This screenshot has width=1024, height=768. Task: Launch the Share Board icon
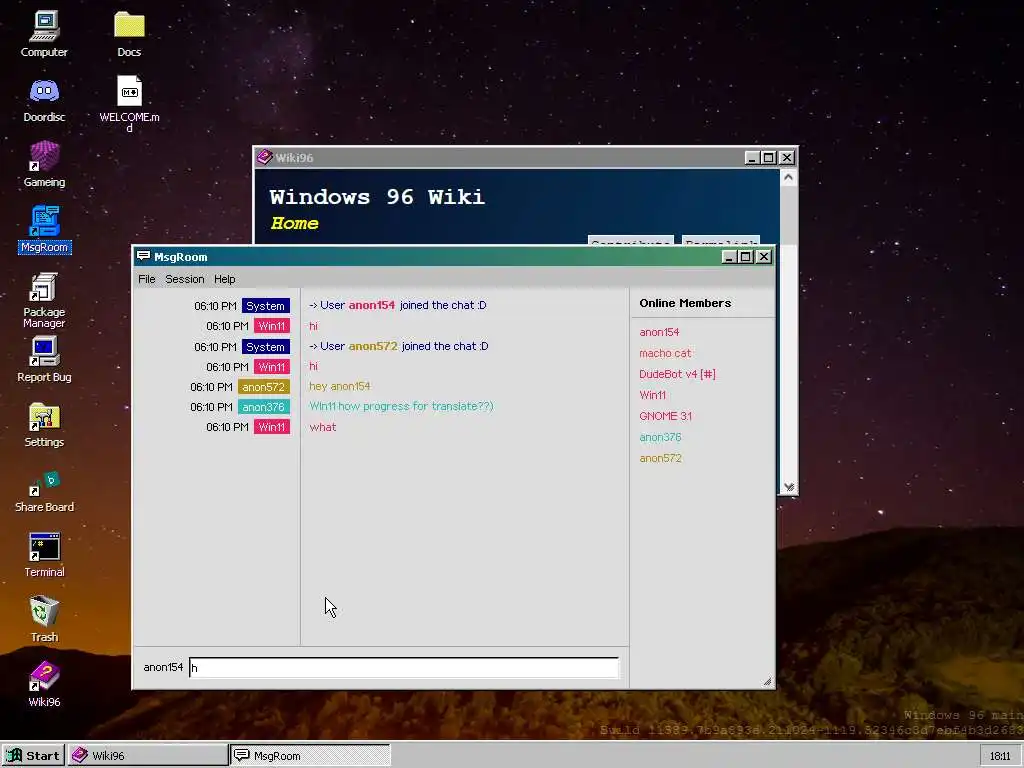(44, 491)
